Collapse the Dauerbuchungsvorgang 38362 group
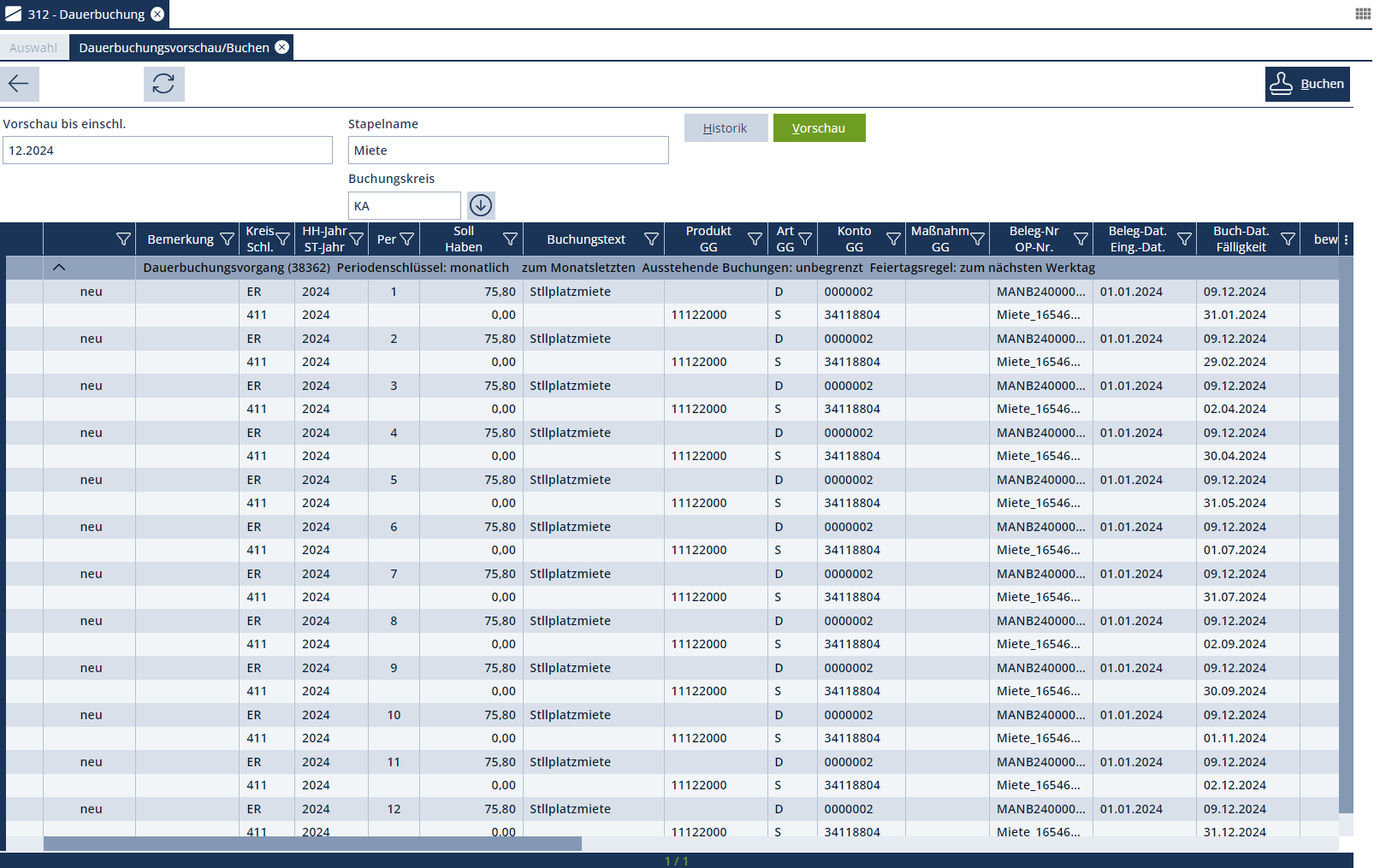Viewport: 1380px width, 868px height. click(59, 268)
